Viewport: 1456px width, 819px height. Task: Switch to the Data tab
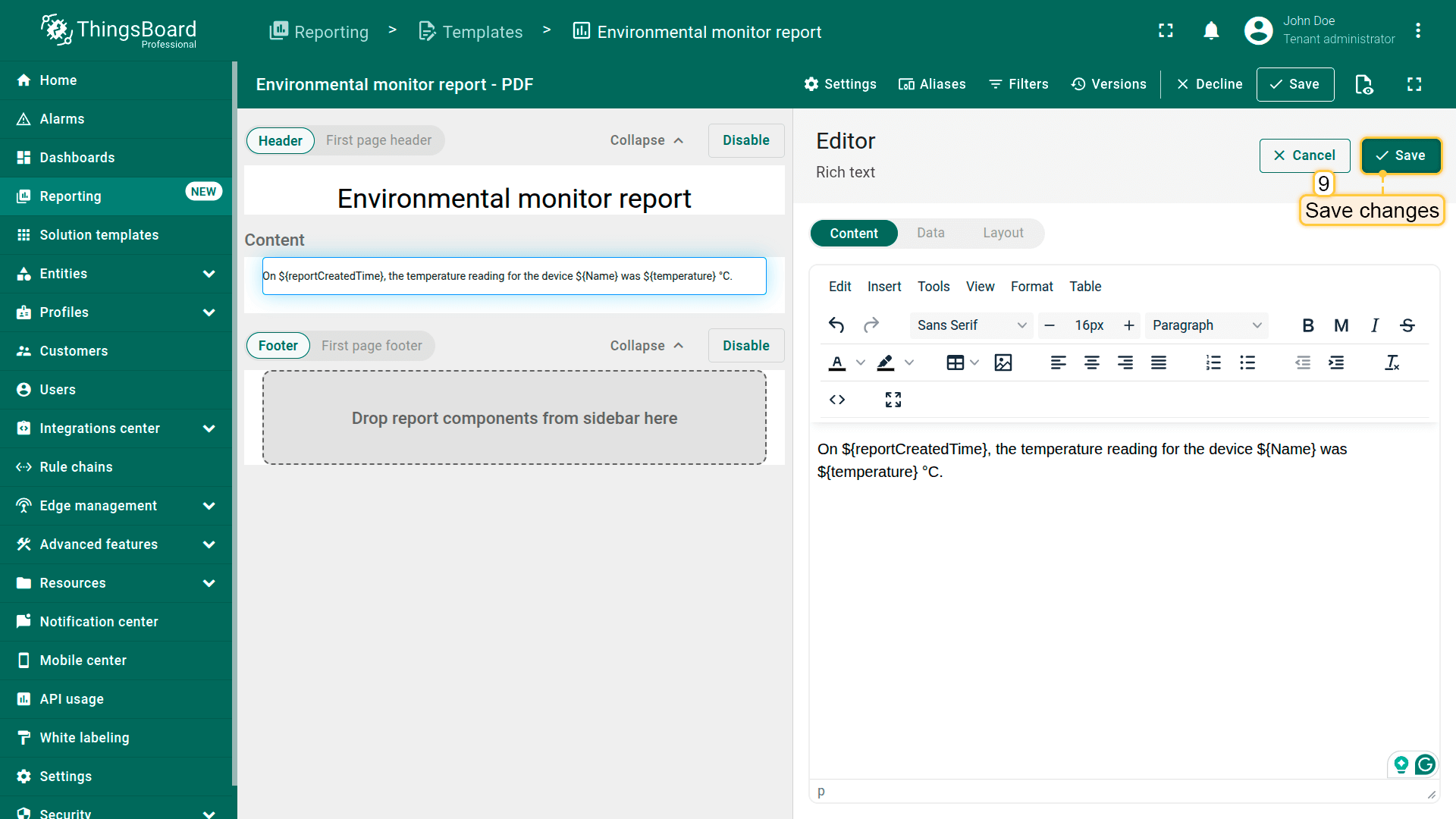[930, 233]
